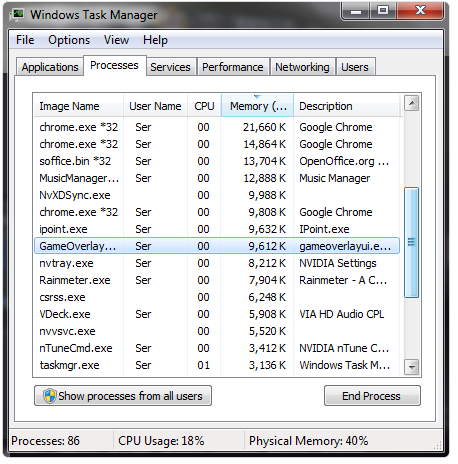458x464 pixels.
Task: Sort by Memory column header
Action: tap(257, 106)
